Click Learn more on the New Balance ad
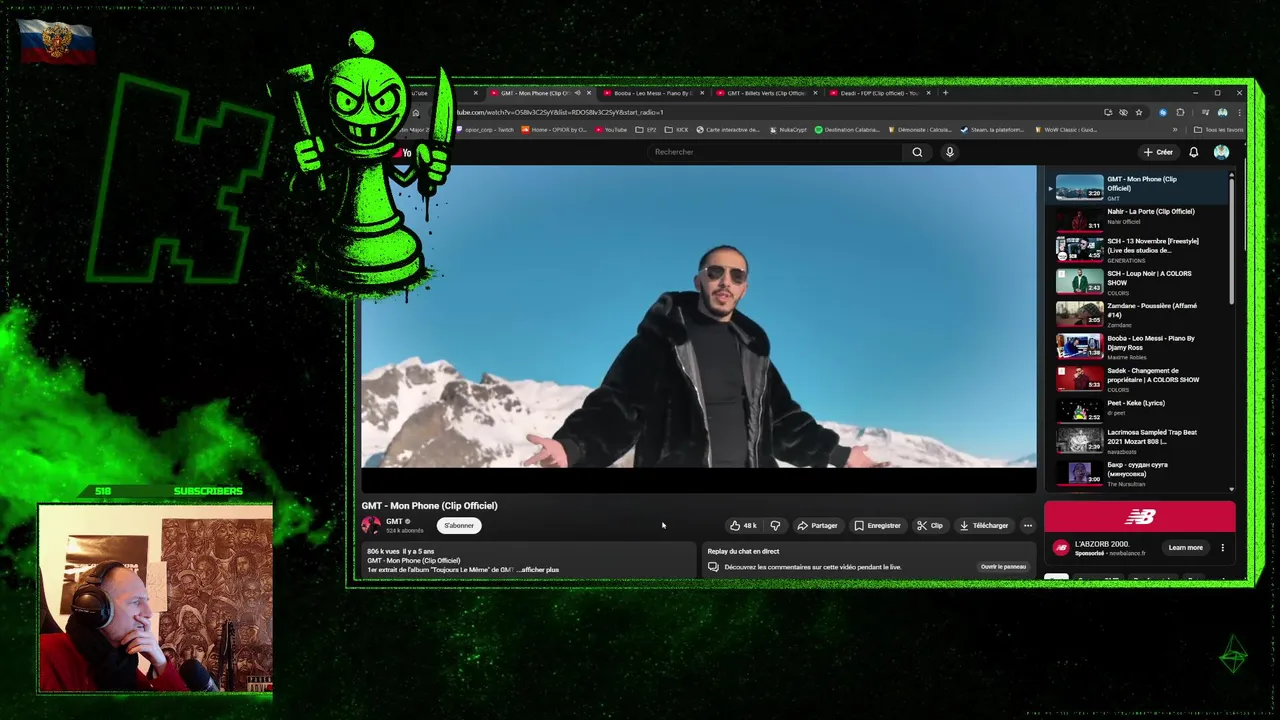Image resolution: width=1280 pixels, height=720 pixels. [x=1185, y=547]
